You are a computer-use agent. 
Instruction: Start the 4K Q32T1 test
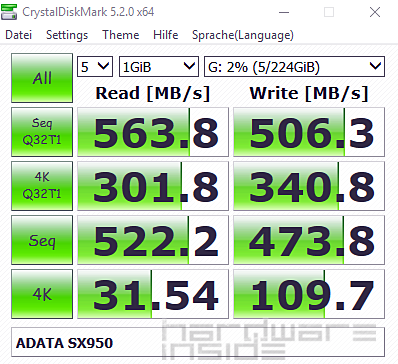pos(42,186)
